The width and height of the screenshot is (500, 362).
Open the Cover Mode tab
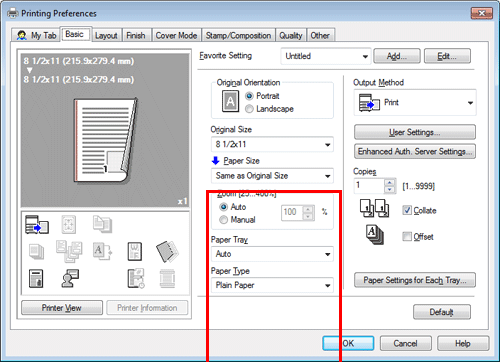[176, 35]
